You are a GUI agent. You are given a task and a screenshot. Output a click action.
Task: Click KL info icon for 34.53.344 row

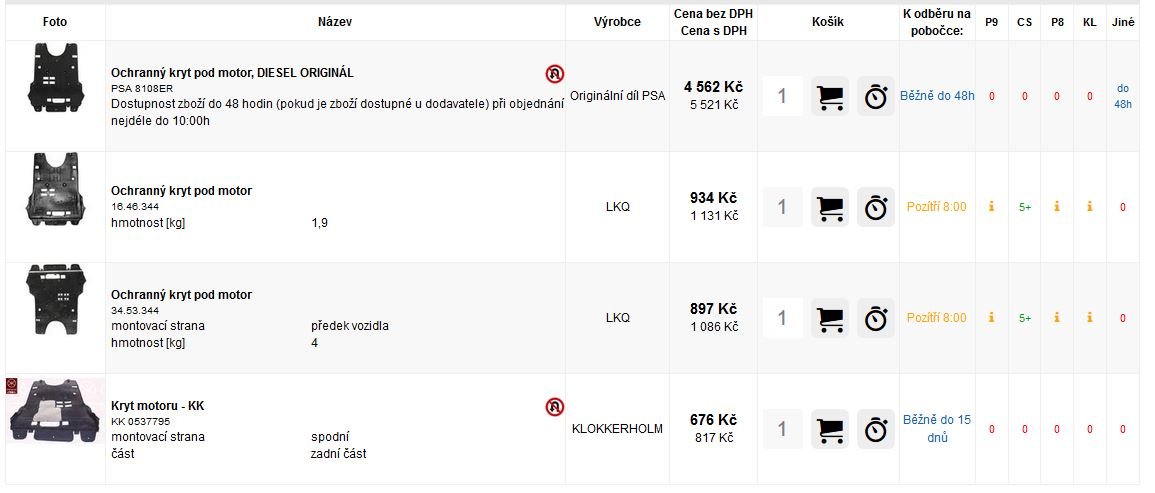point(1090,318)
